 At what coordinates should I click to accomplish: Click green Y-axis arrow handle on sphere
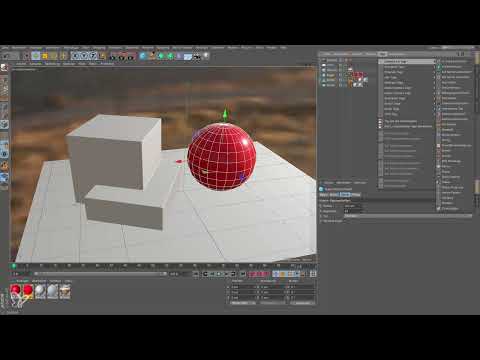(x=226, y=114)
